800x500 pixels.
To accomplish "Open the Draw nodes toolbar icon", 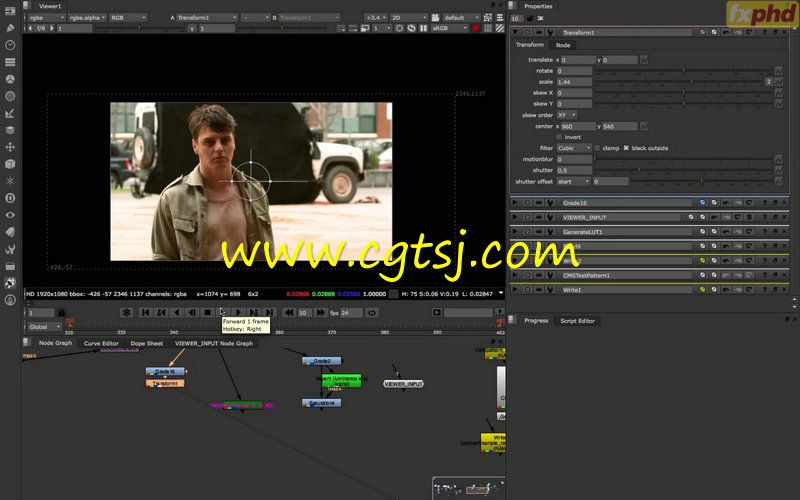I will 10,28.
